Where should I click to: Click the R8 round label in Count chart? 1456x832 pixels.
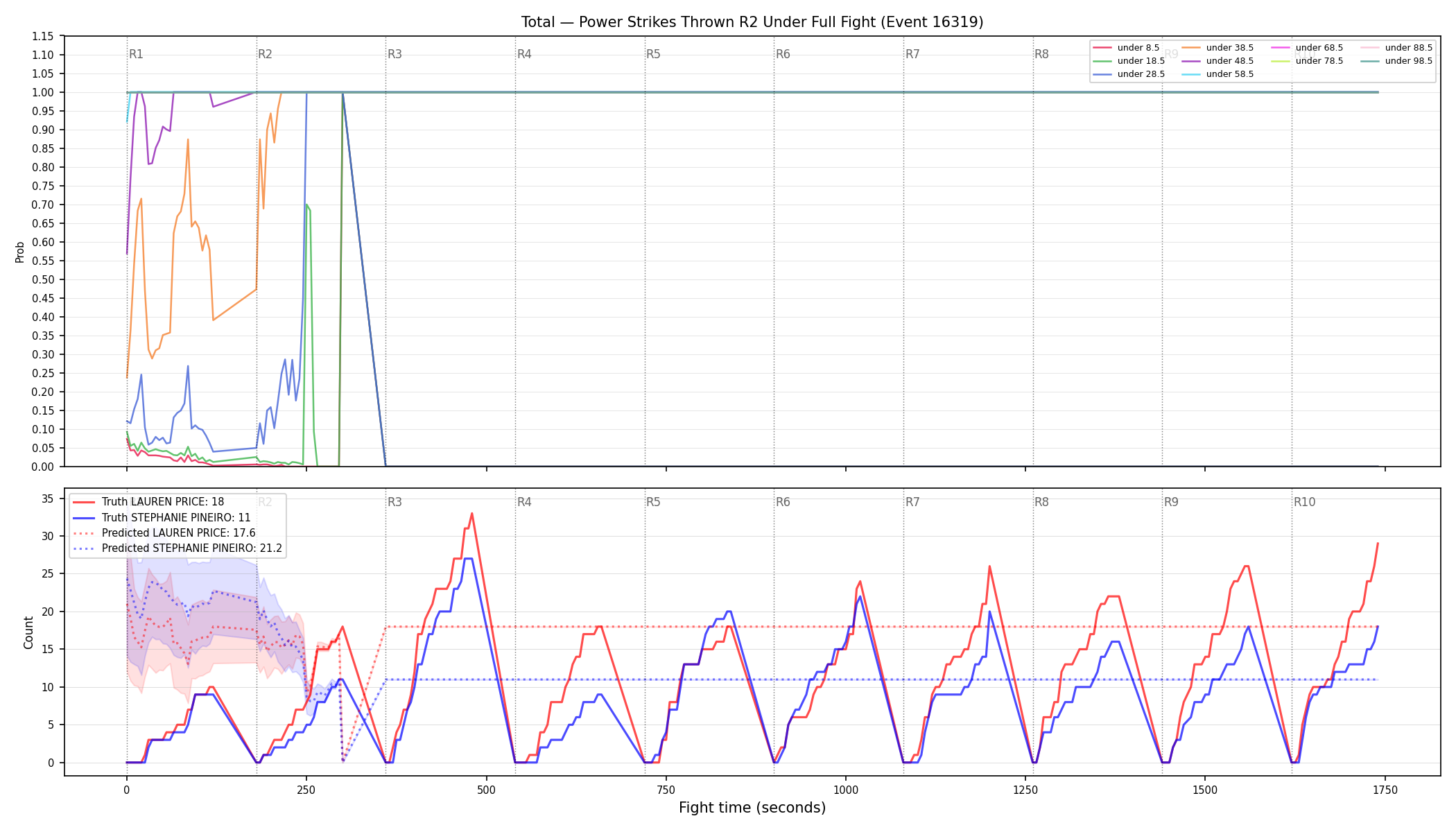(1041, 502)
